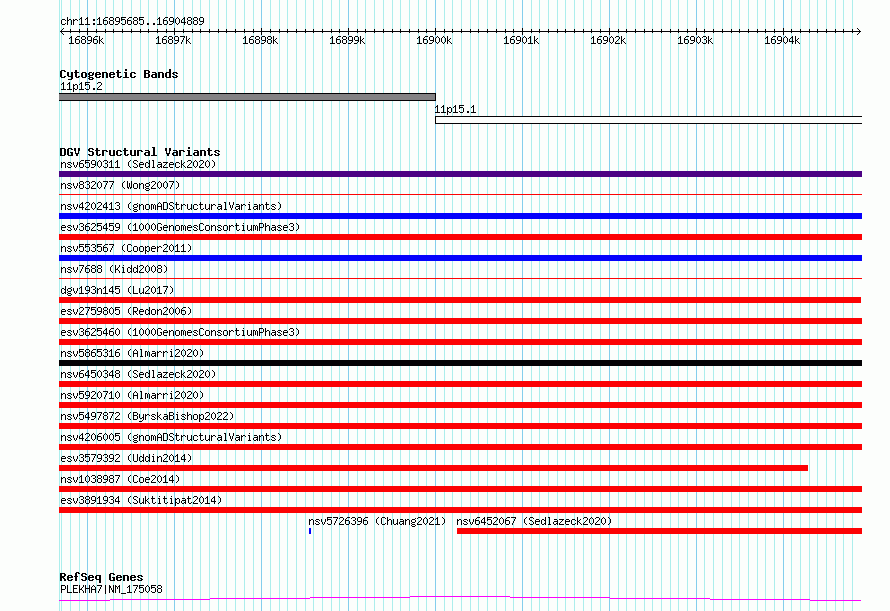Open gene PLEKHA7|NM_175058 label

pyautogui.click(x=111, y=589)
